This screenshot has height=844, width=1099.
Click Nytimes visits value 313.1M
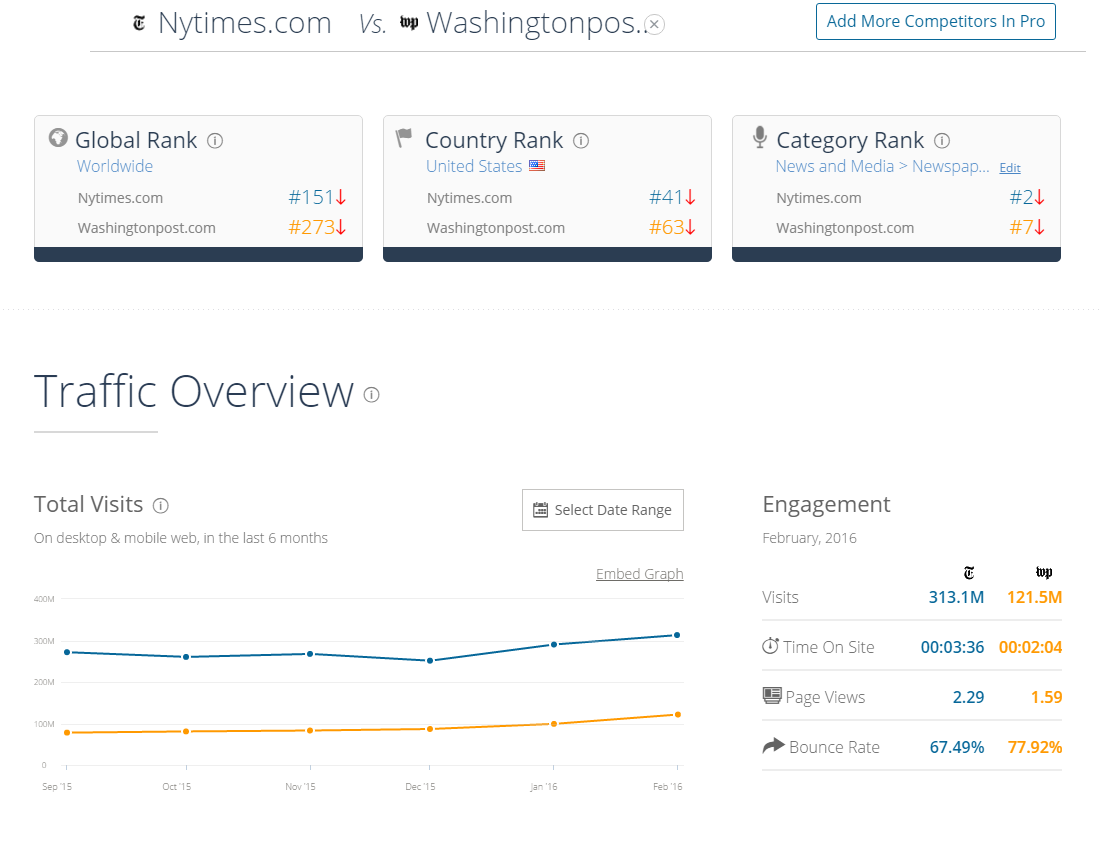[x=956, y=597]
